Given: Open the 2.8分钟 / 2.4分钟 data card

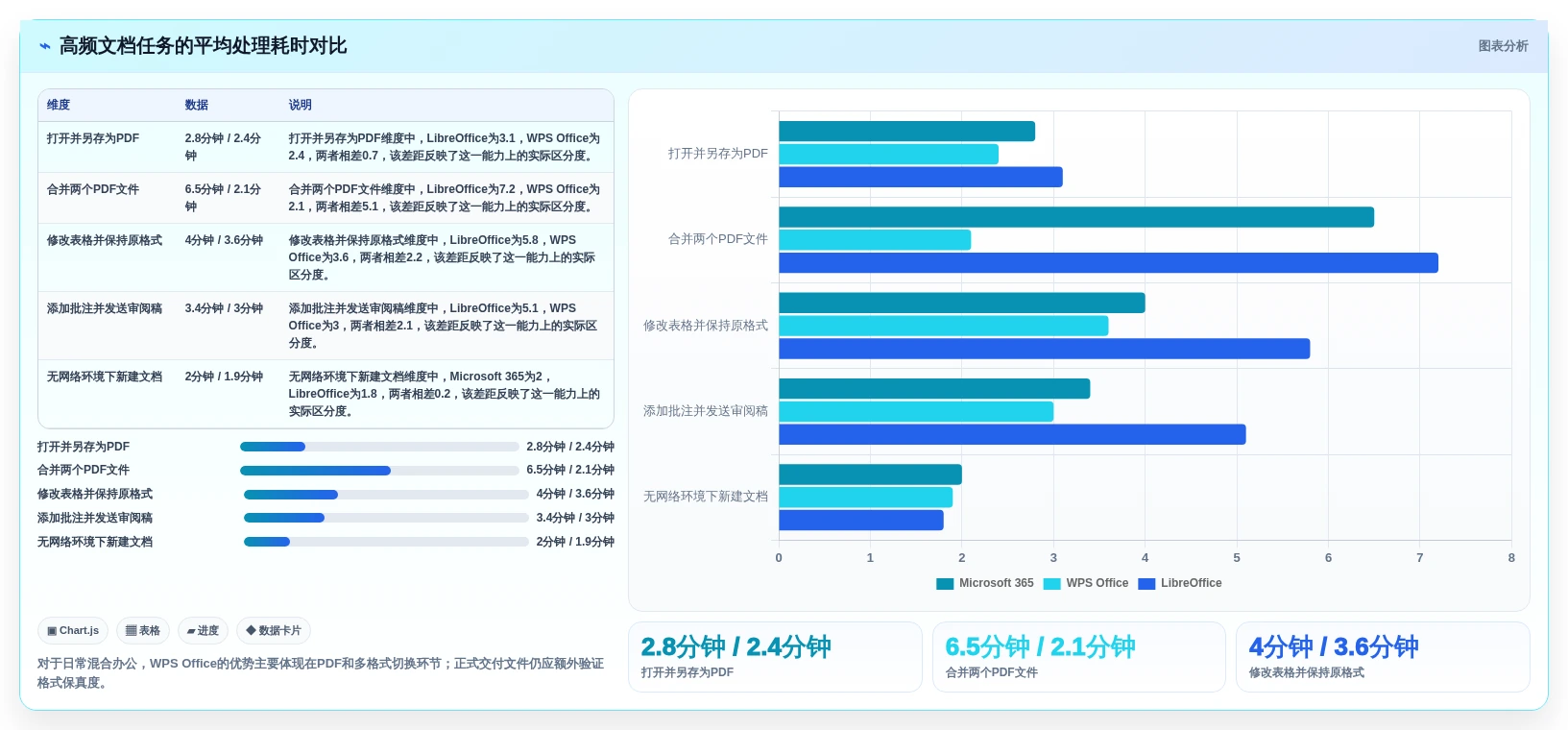Looking at the screenshot, I should click(775, 657).
